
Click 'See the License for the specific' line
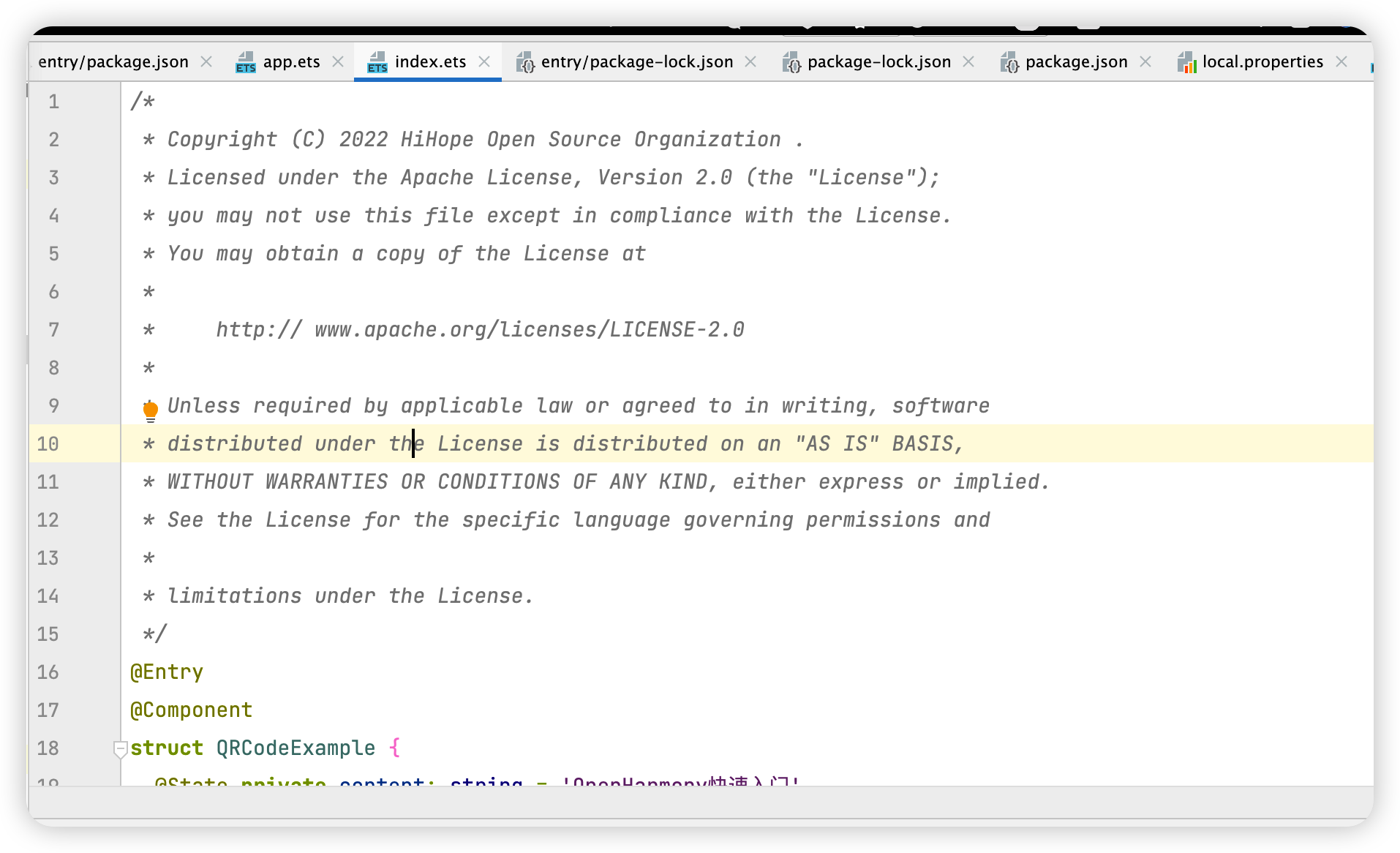click(566, 520)
